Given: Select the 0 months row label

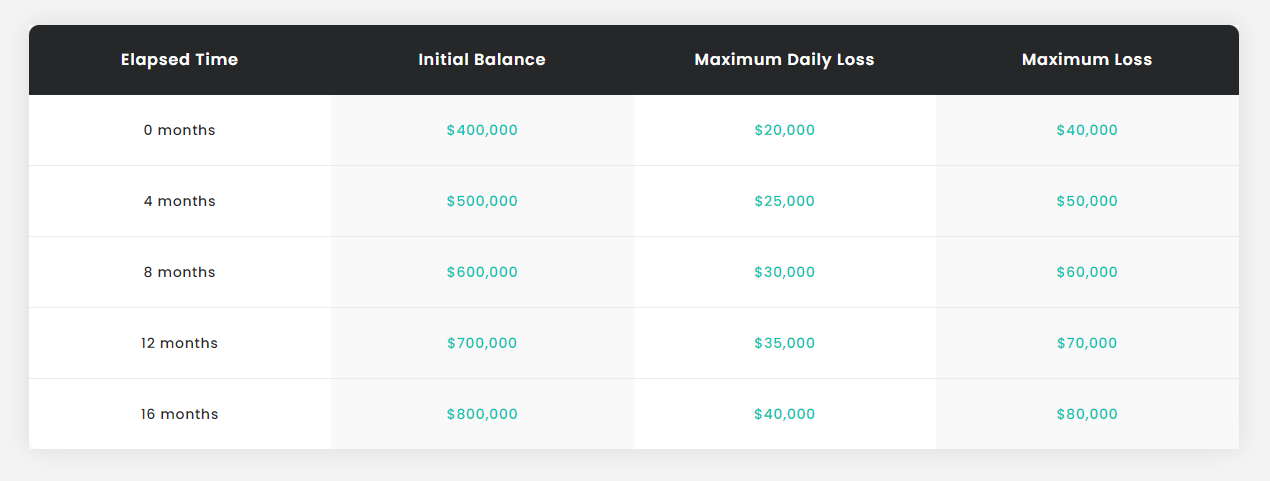Looking at the screenshot, I should click(x=180, y=130).
